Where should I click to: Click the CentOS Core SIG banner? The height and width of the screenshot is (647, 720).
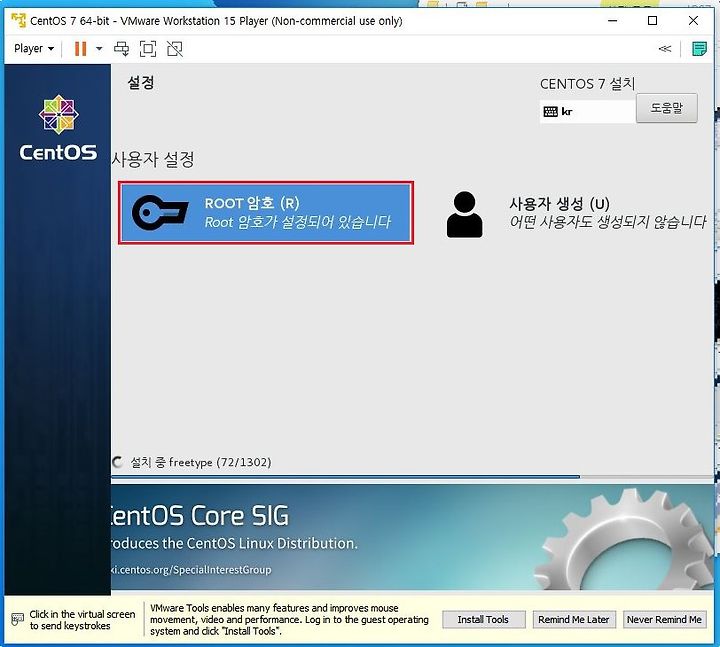(412, 537)
